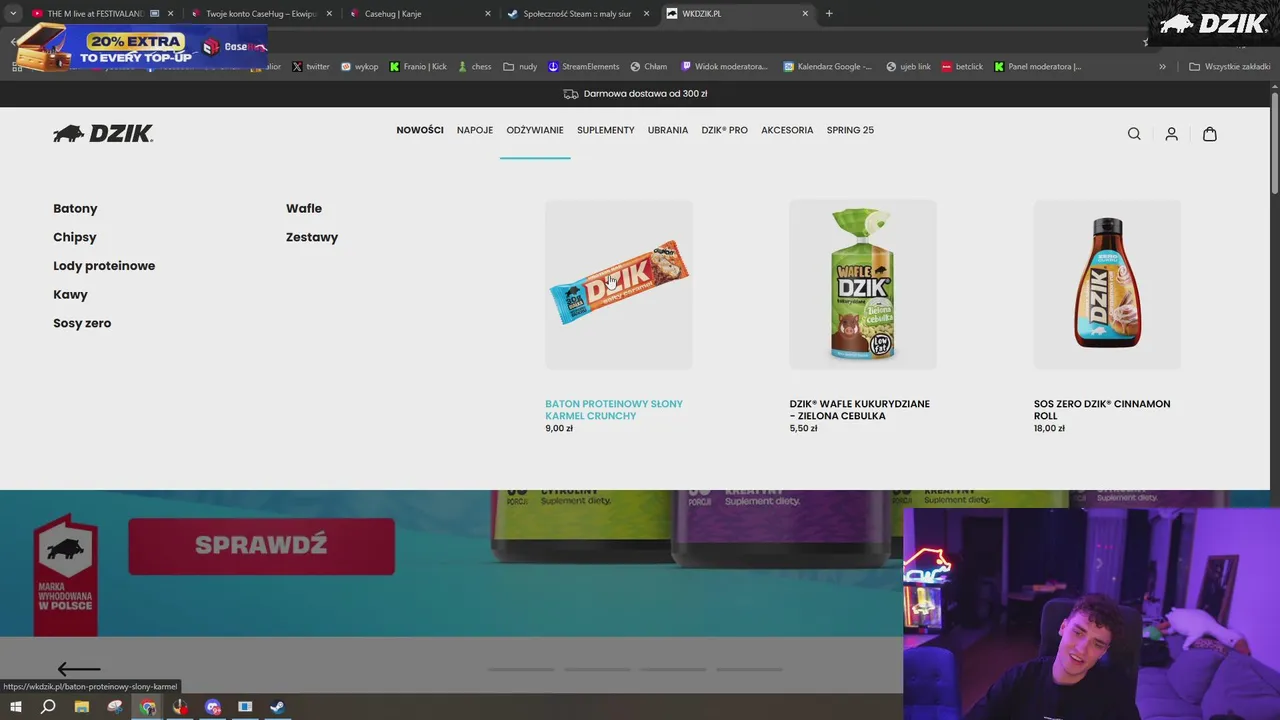Open the NOWOŚCI menu
Image resolution: width=1280 pixels, height=720 pixels.
pos(420,130)
